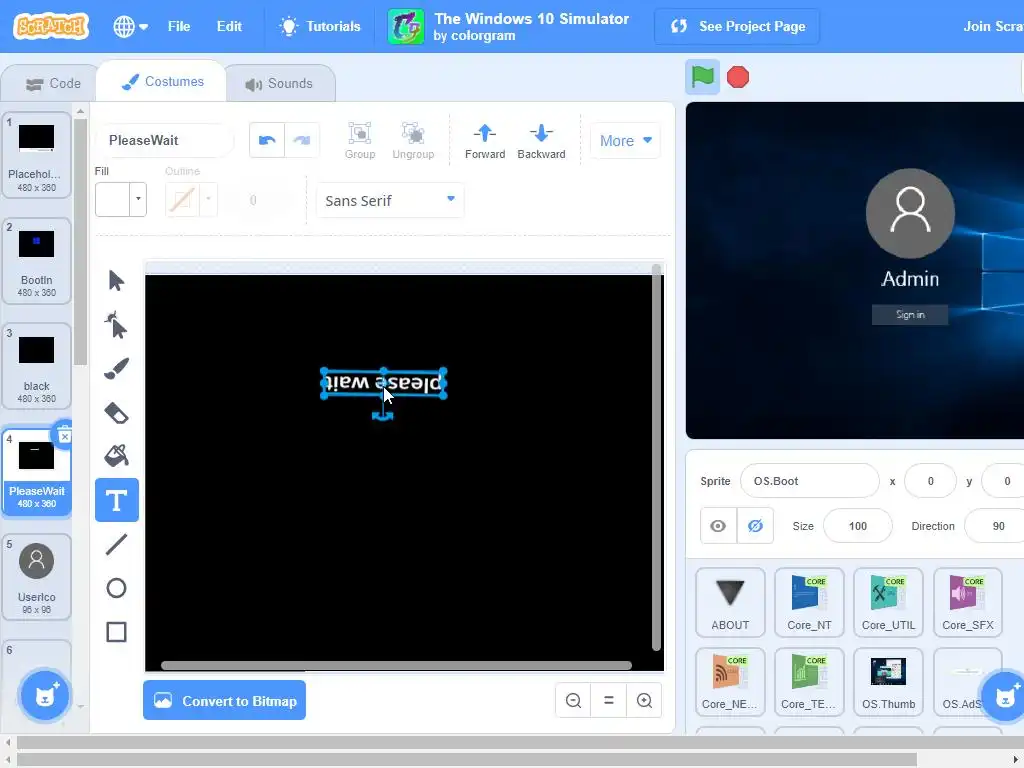1024x768 pixels.
Task: Open the Sans Serif font dropdown
Action: click(390, 200)
